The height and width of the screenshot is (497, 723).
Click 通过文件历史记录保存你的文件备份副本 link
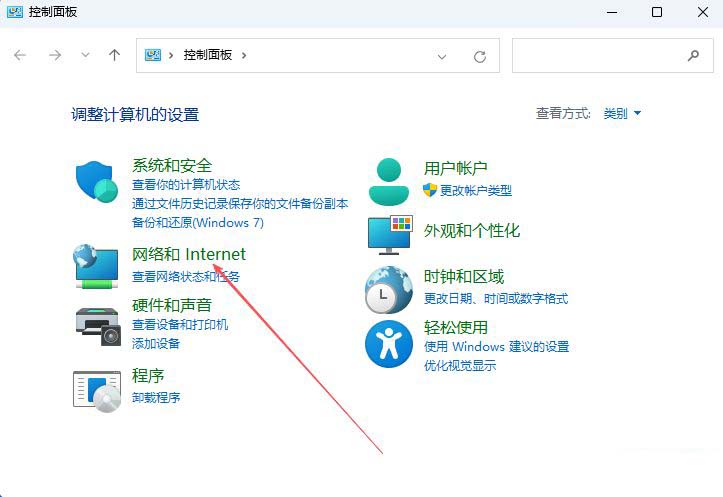click(x=240, y=204)
